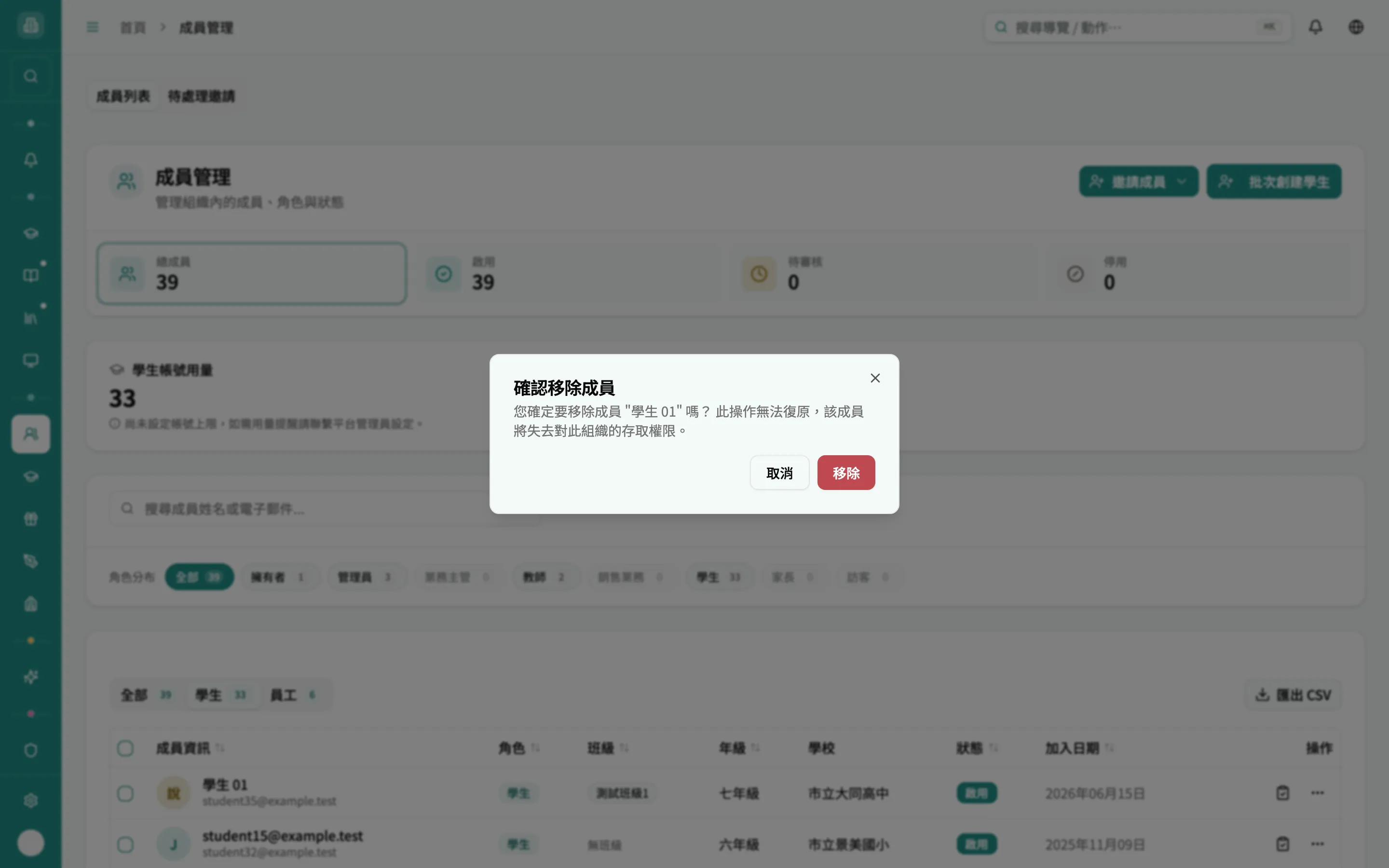Viewport: 1389px width, 868px height.
Task: Toggle the select-all checkbox in table header
Action: [125, 748]
